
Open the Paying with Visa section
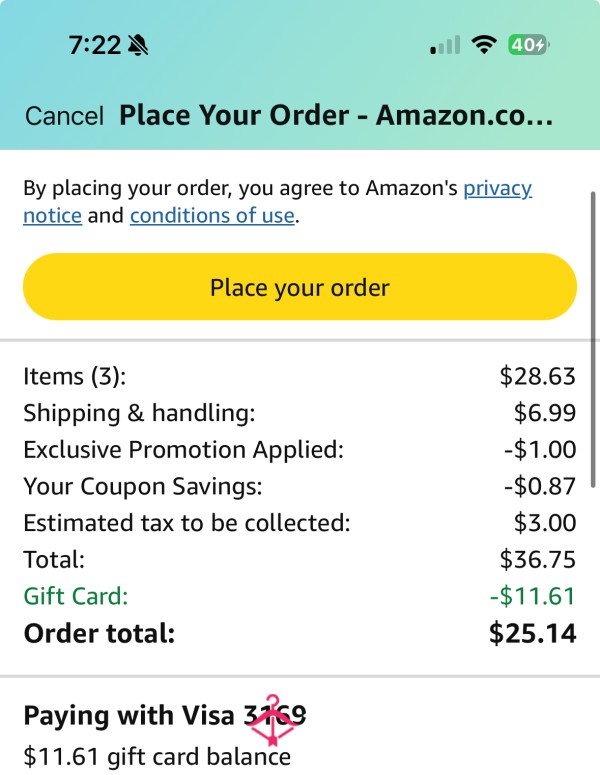(165, 715)
